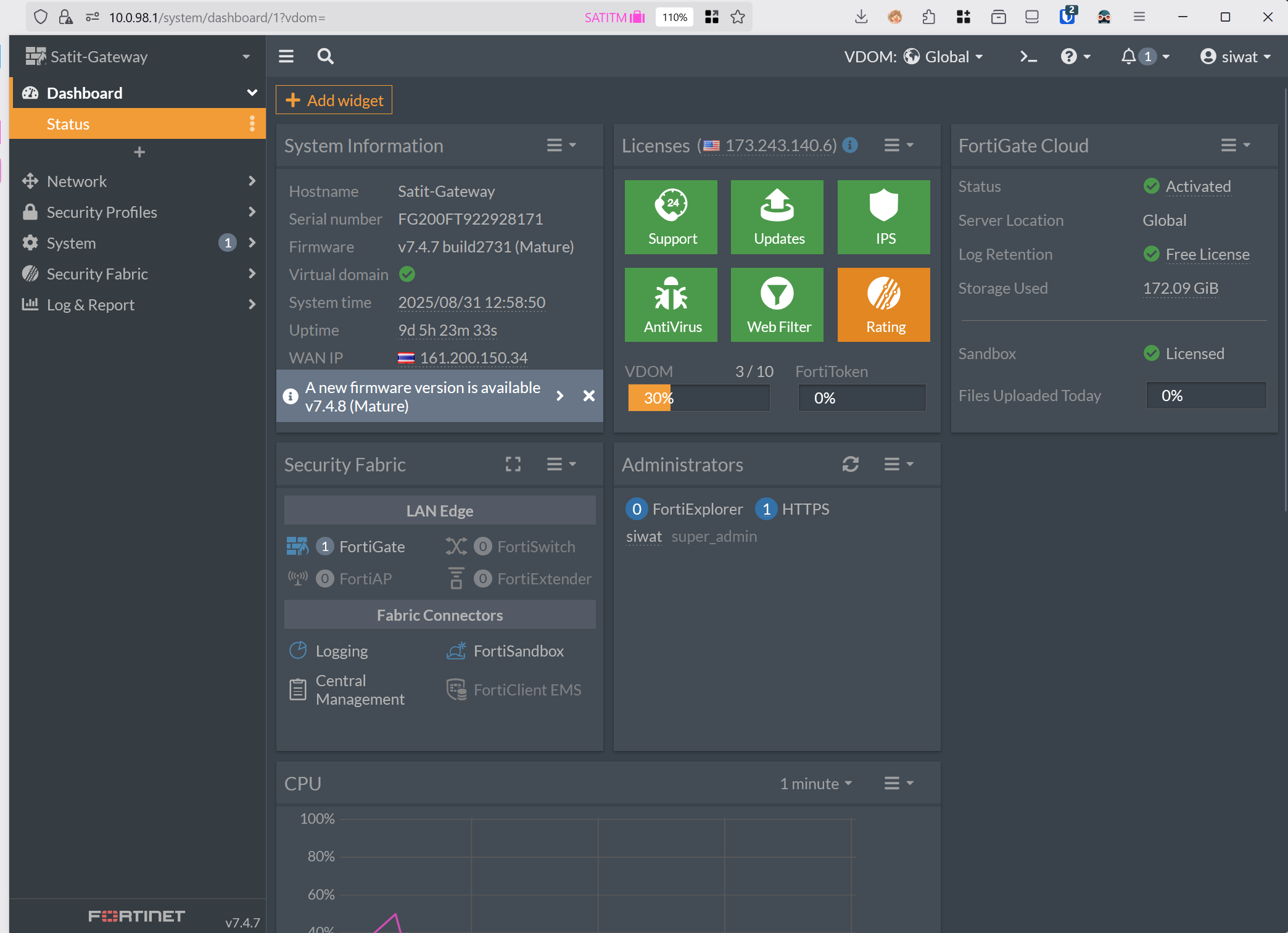Click the FortiExplorer count badge
The height and width of the screenshot is (933, 1288).
click(637, 509)
